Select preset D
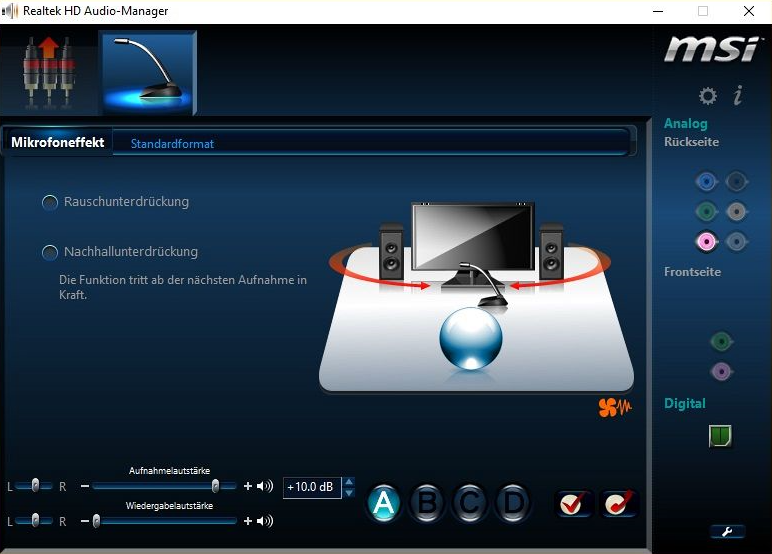Viewport: 772px width, 554px height. 513,503
